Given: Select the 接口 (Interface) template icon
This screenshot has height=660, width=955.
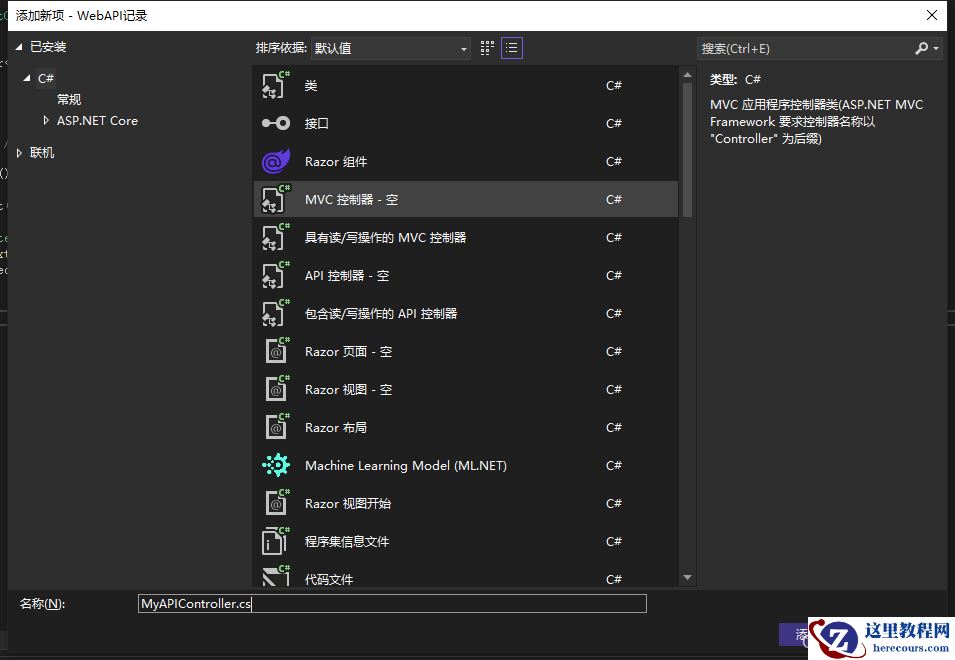Looking at the screenshot, I should coord(275,123).
